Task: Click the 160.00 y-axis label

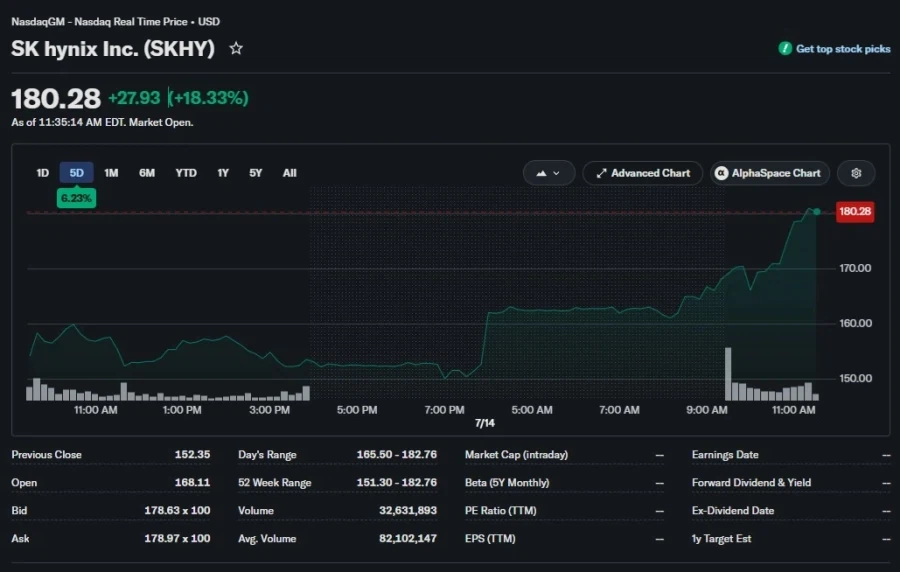Action: (855, 323)
